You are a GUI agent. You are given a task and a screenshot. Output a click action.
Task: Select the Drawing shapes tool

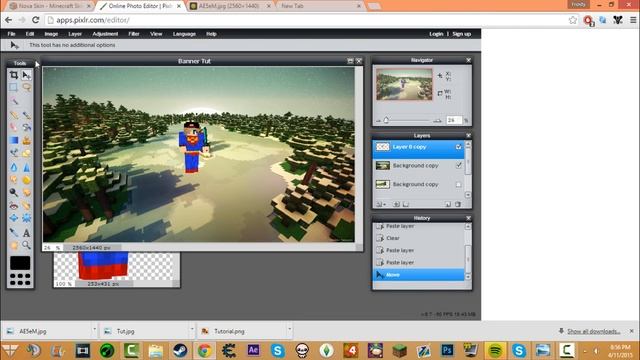pos(27,153)
